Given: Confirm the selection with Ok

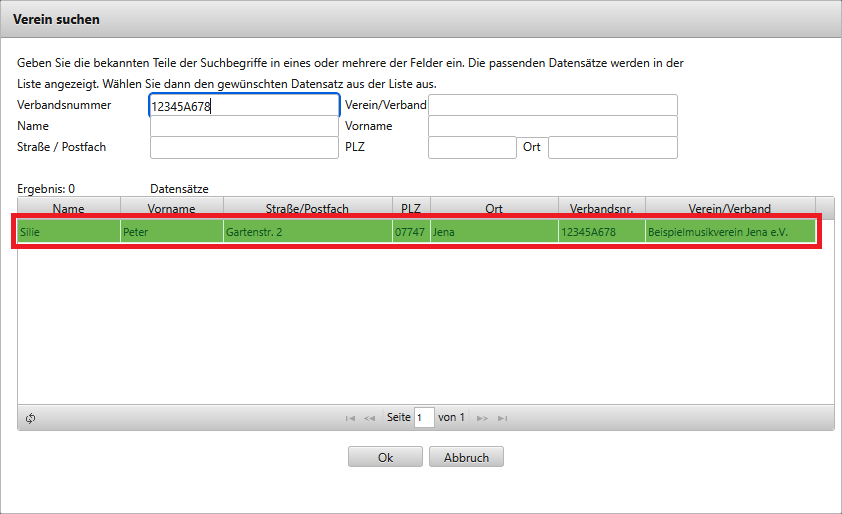Looking at the screenshot, I should (385, 457).
